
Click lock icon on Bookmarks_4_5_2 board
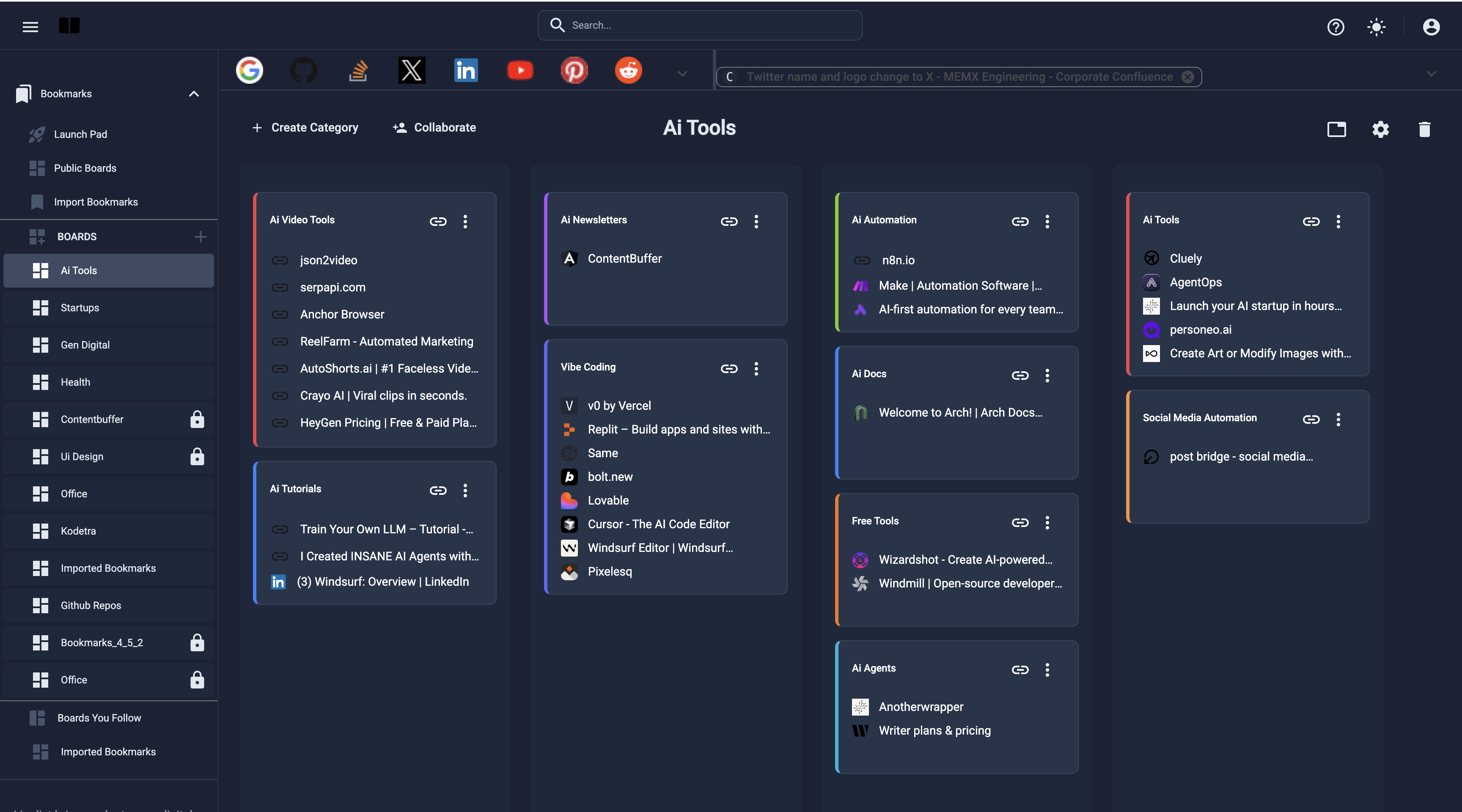pos(197,642)
